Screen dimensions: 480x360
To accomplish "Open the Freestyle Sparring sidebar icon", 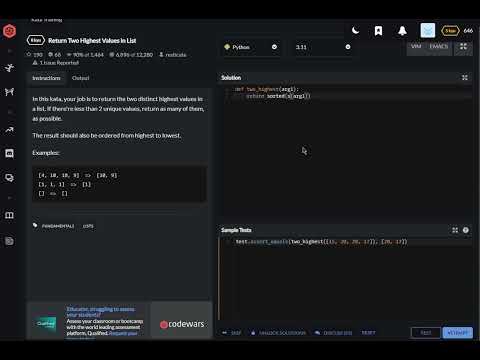I will (x=9, y=92).
